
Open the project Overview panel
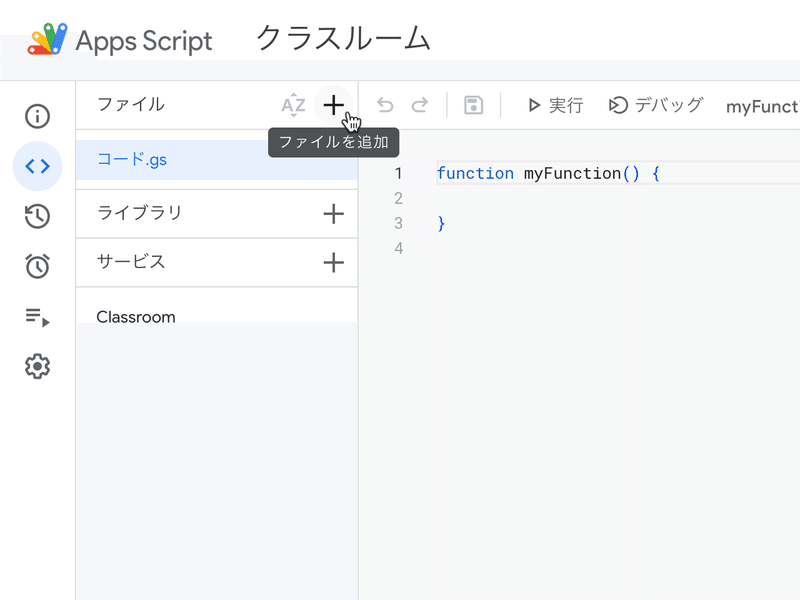(37, 116)
